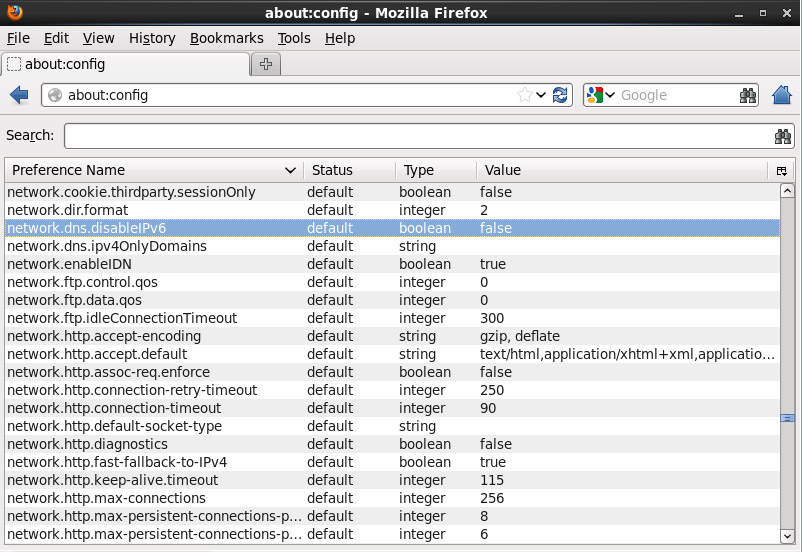Click the text/html,application/xhtml+xml value
802x552 pixels.
627,354
